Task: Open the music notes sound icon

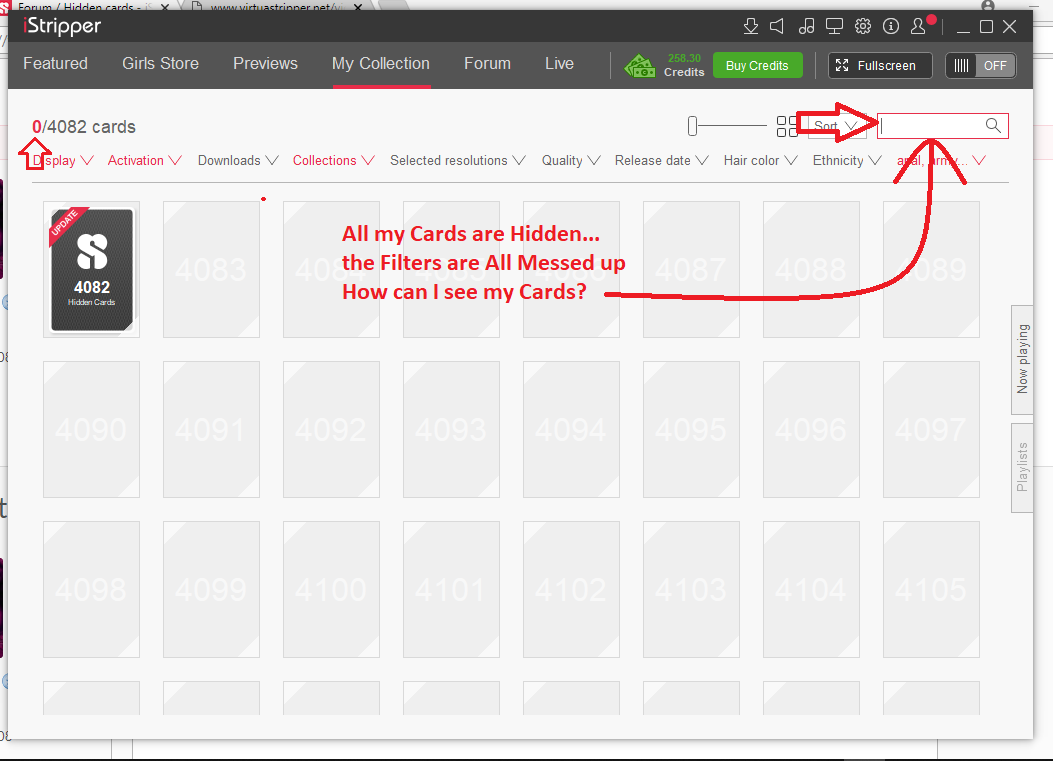Action: (x=807, y=26)
